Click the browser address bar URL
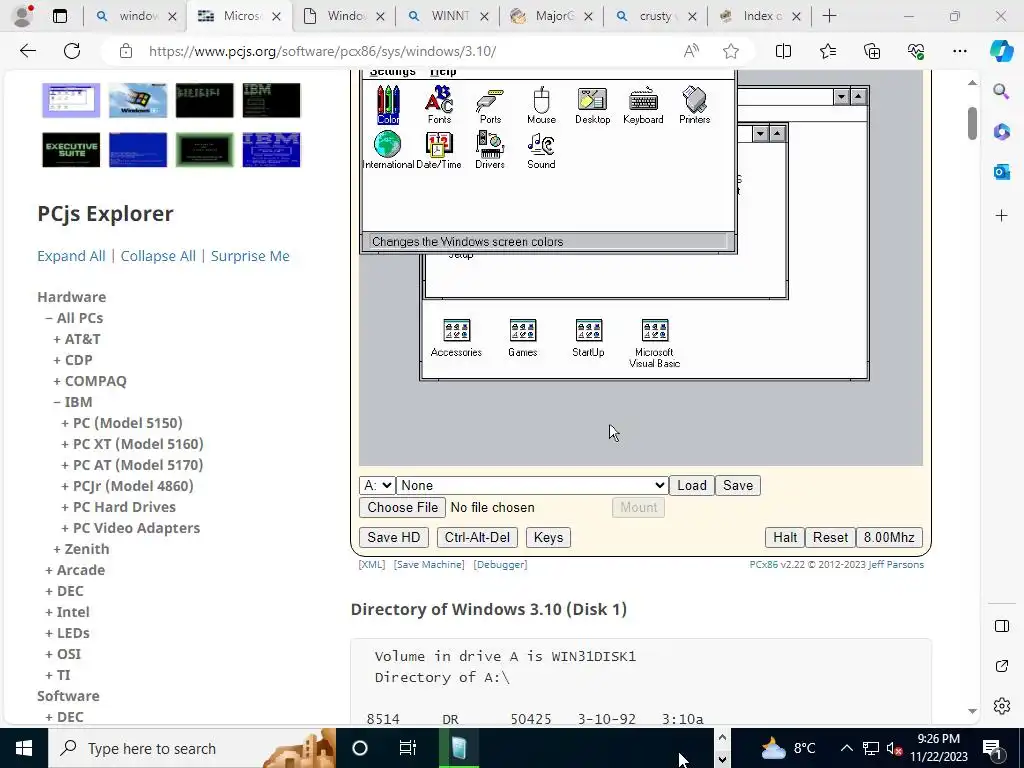1024x768 pixels. coord(322,51)
